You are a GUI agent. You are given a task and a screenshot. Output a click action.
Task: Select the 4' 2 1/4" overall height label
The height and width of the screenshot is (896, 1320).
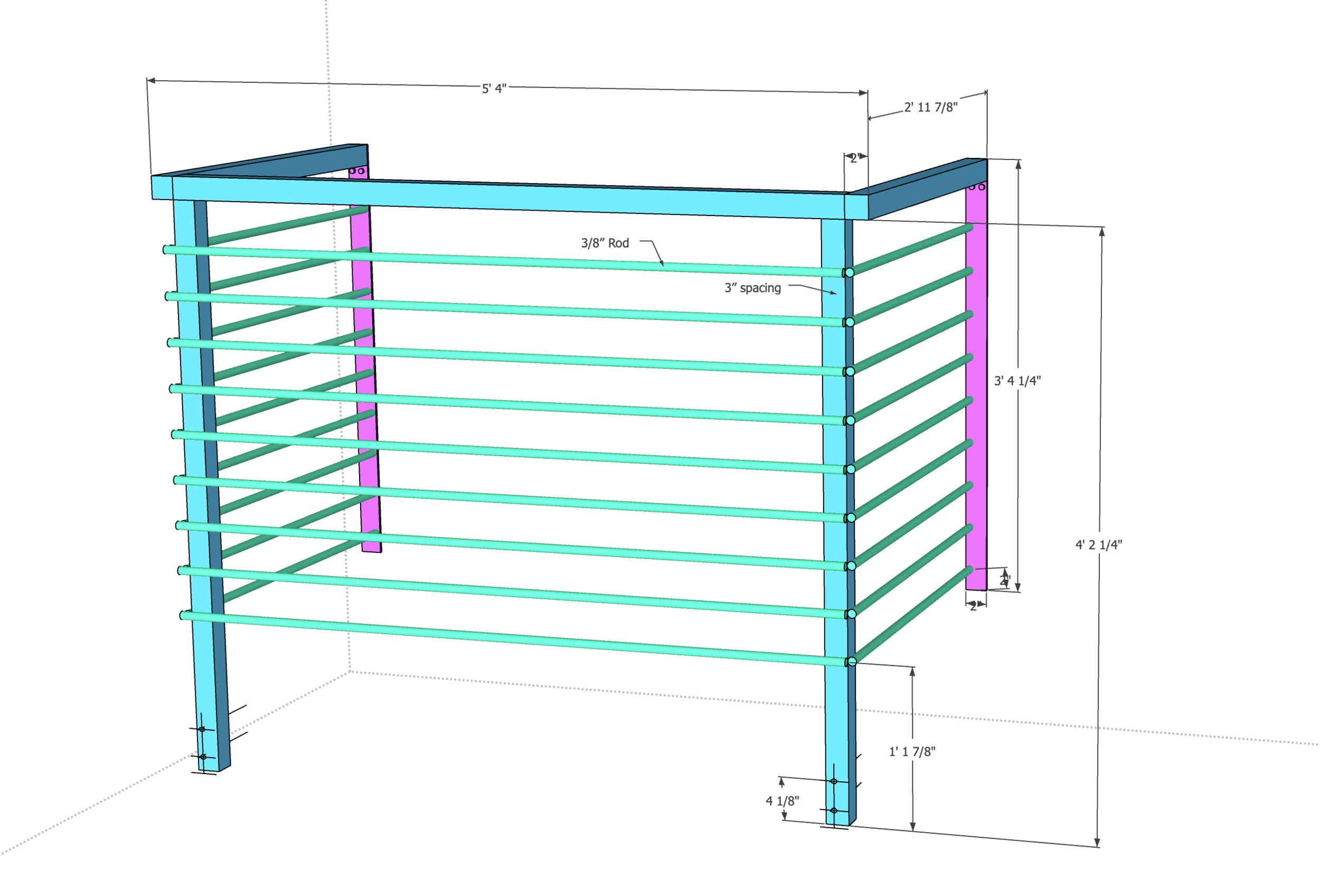1099,545
